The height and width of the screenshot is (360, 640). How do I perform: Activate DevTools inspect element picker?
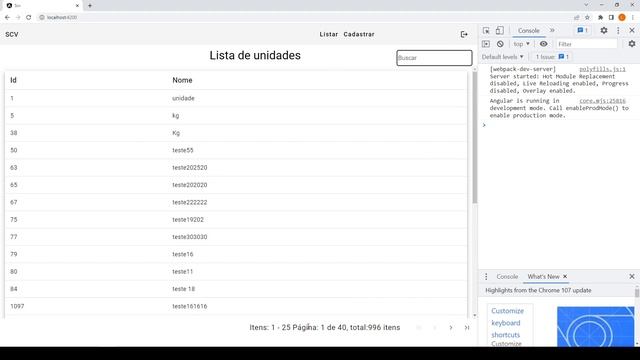pos(486,31)
